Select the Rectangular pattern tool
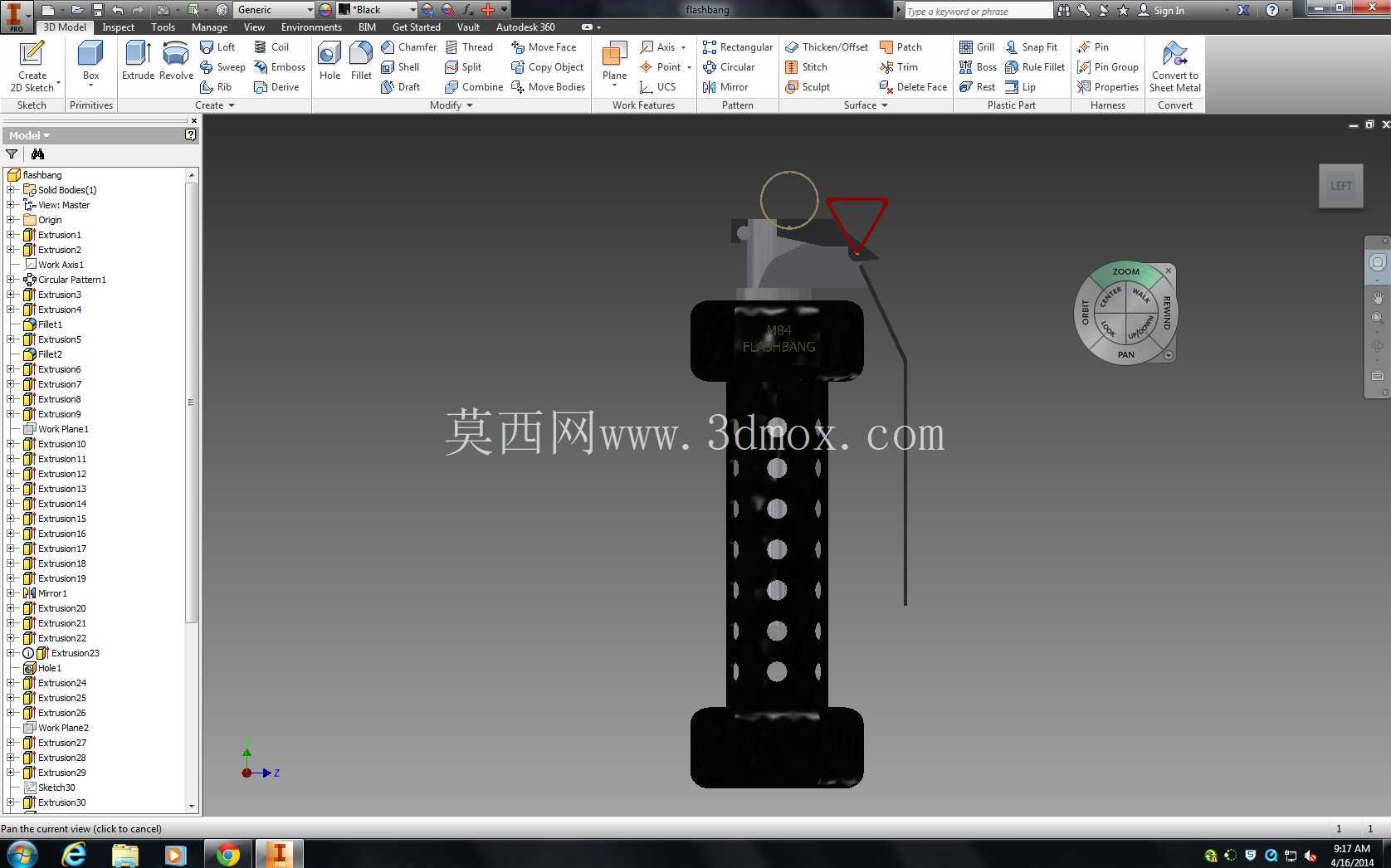The height and width of the screenshot is (868, 1391). pyautogui.click(x=737, y=47)
